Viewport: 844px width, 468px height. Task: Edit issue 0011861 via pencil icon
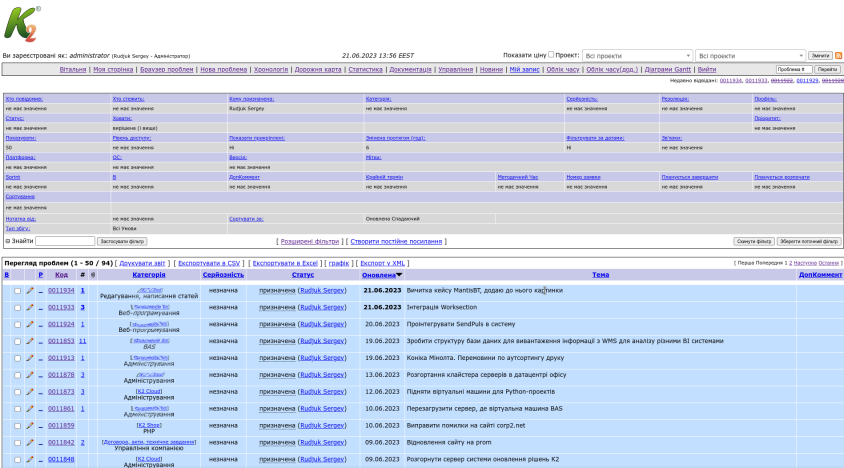click(30, 409)
